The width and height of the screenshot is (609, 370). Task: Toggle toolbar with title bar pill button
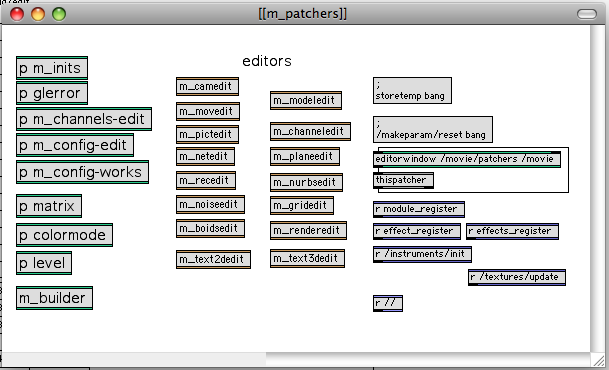pyautogui.click(x=586, y=14)
